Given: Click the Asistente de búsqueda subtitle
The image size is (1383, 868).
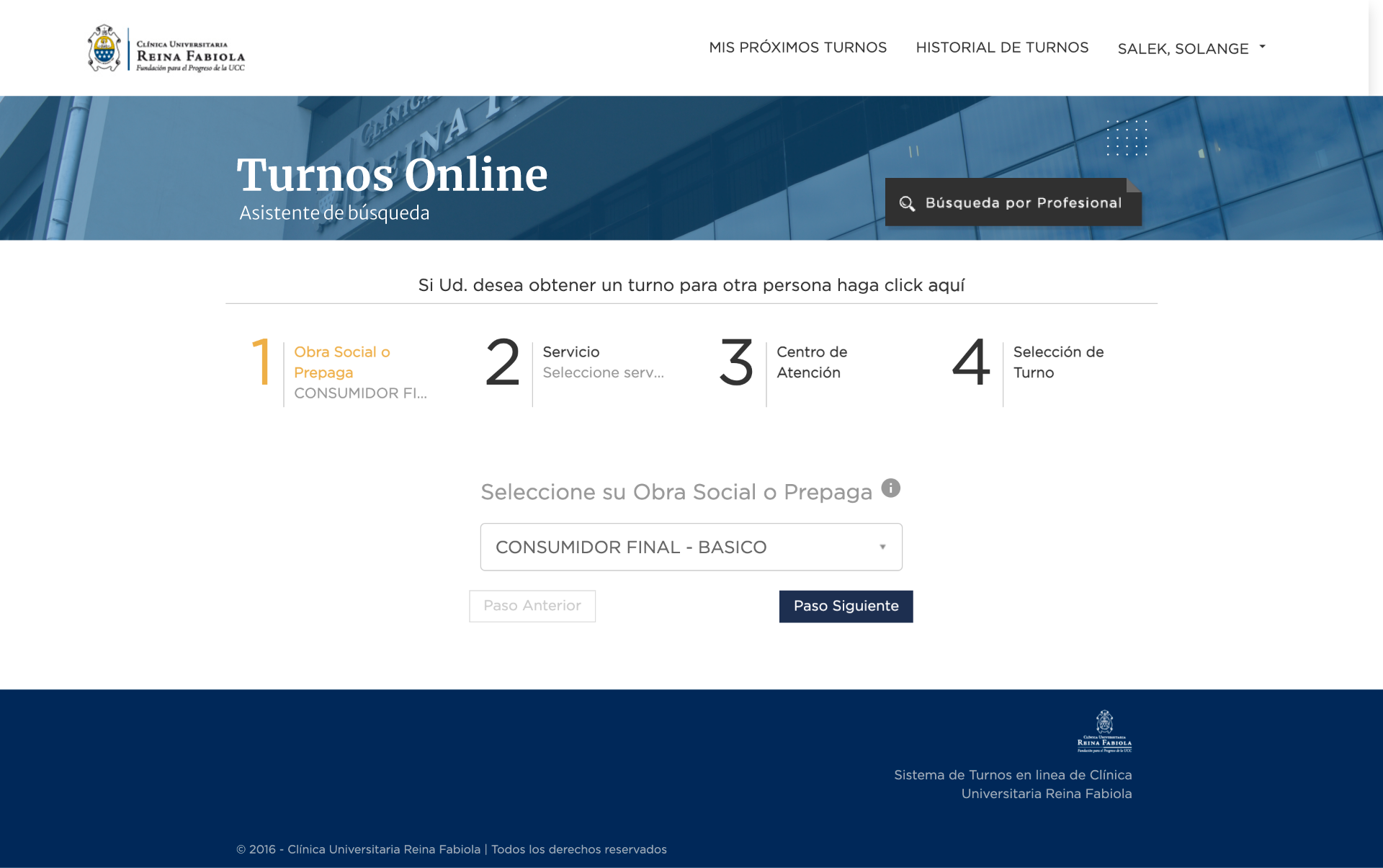Looking at the screenshot, I should pos(334,213).
